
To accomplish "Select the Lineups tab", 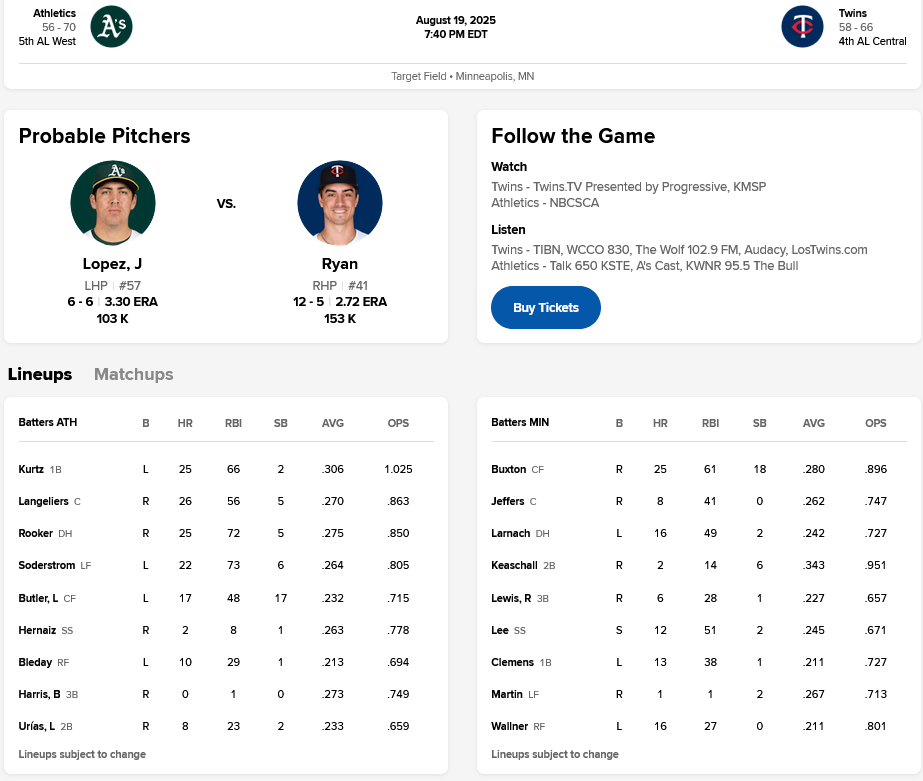I will pos(40,374).
